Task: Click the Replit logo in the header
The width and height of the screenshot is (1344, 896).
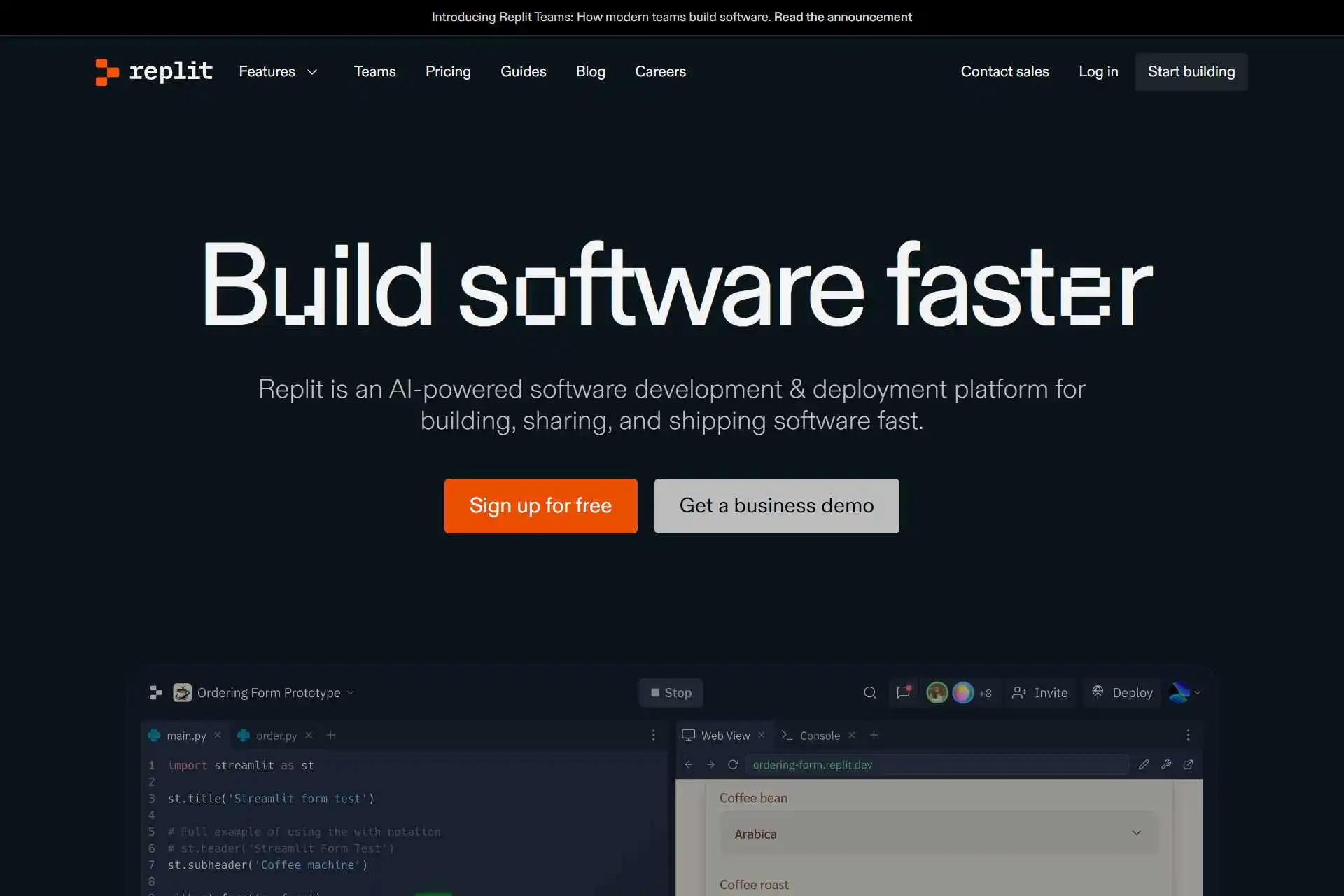Action: pyautogui.click(x=154, y=71)
